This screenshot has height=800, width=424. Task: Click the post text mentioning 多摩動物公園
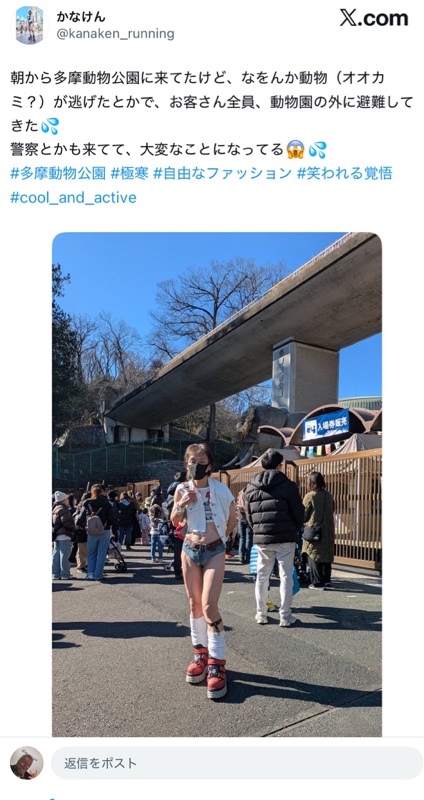coord(211,114)
